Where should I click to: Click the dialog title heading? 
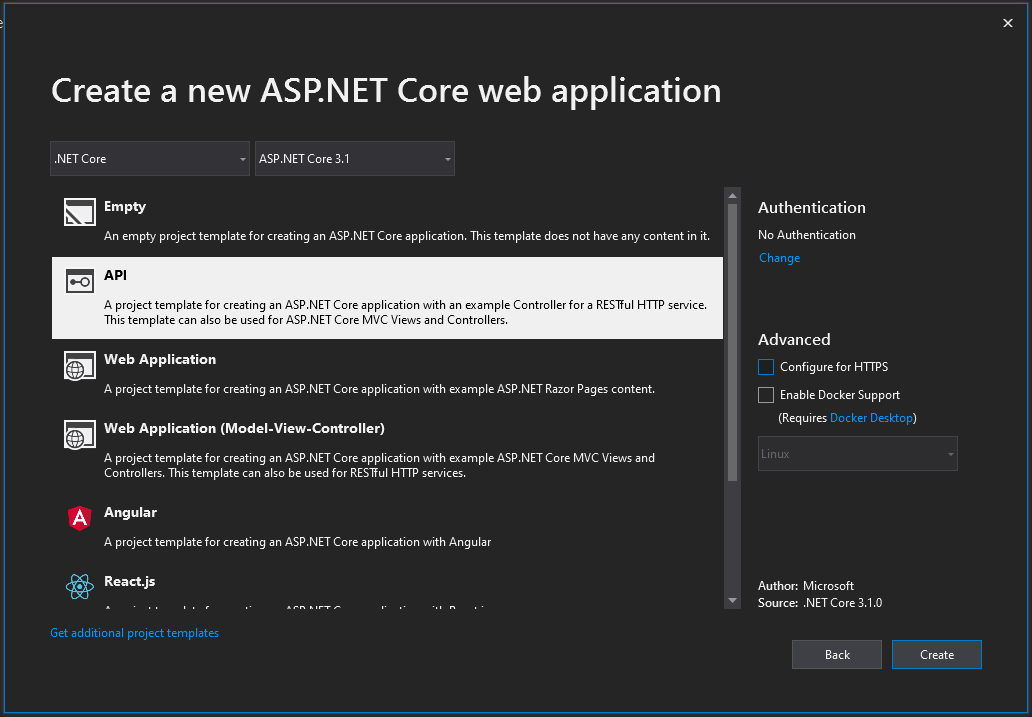pyautogui.click(x=386, y=91)
